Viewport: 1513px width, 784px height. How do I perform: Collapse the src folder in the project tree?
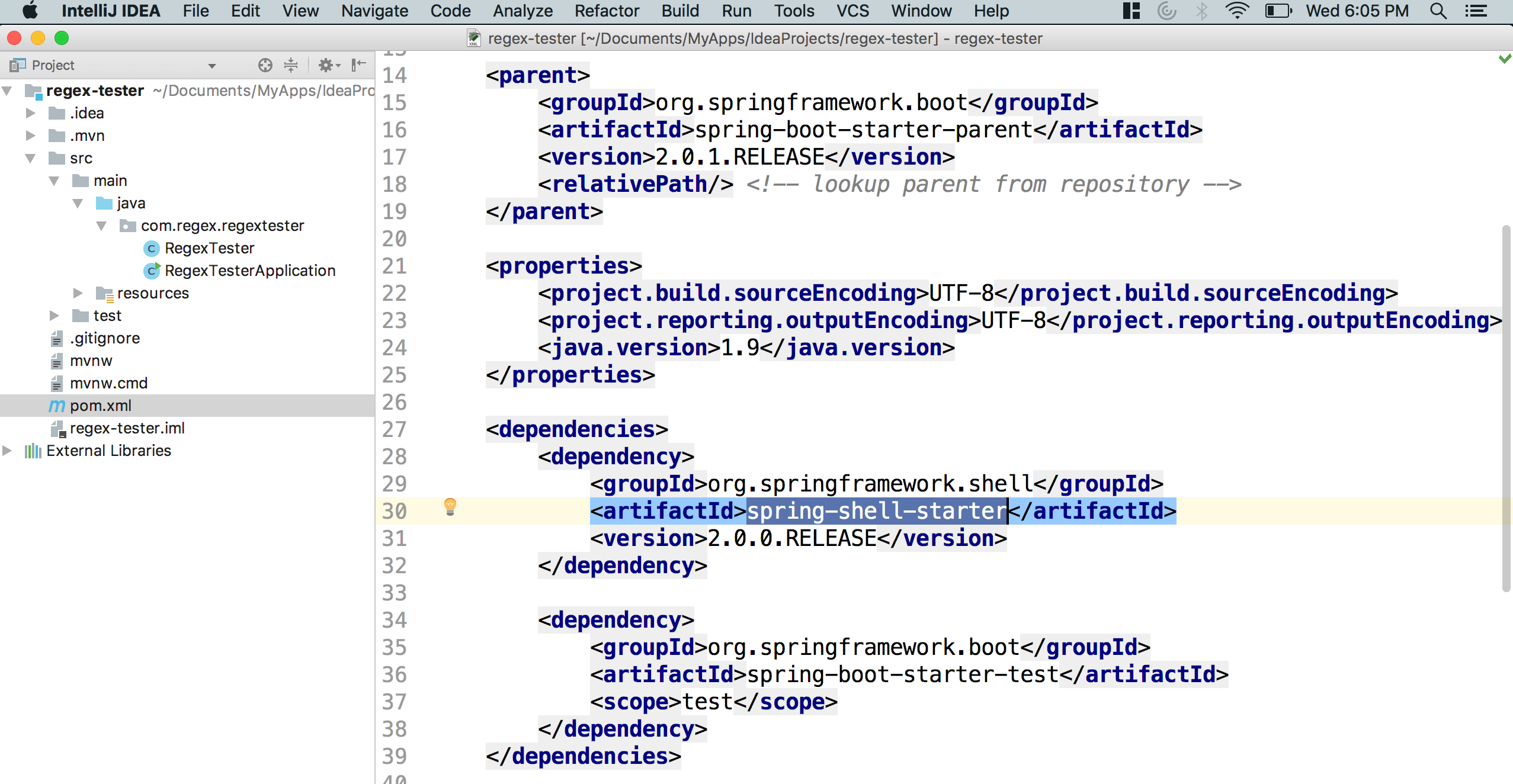(x=30, y=158)
